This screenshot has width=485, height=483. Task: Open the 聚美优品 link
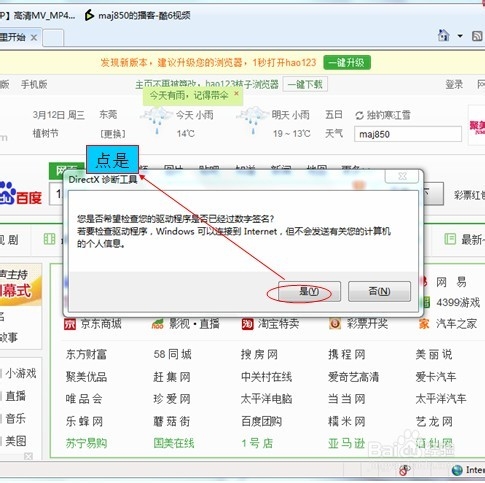point(86,377)
